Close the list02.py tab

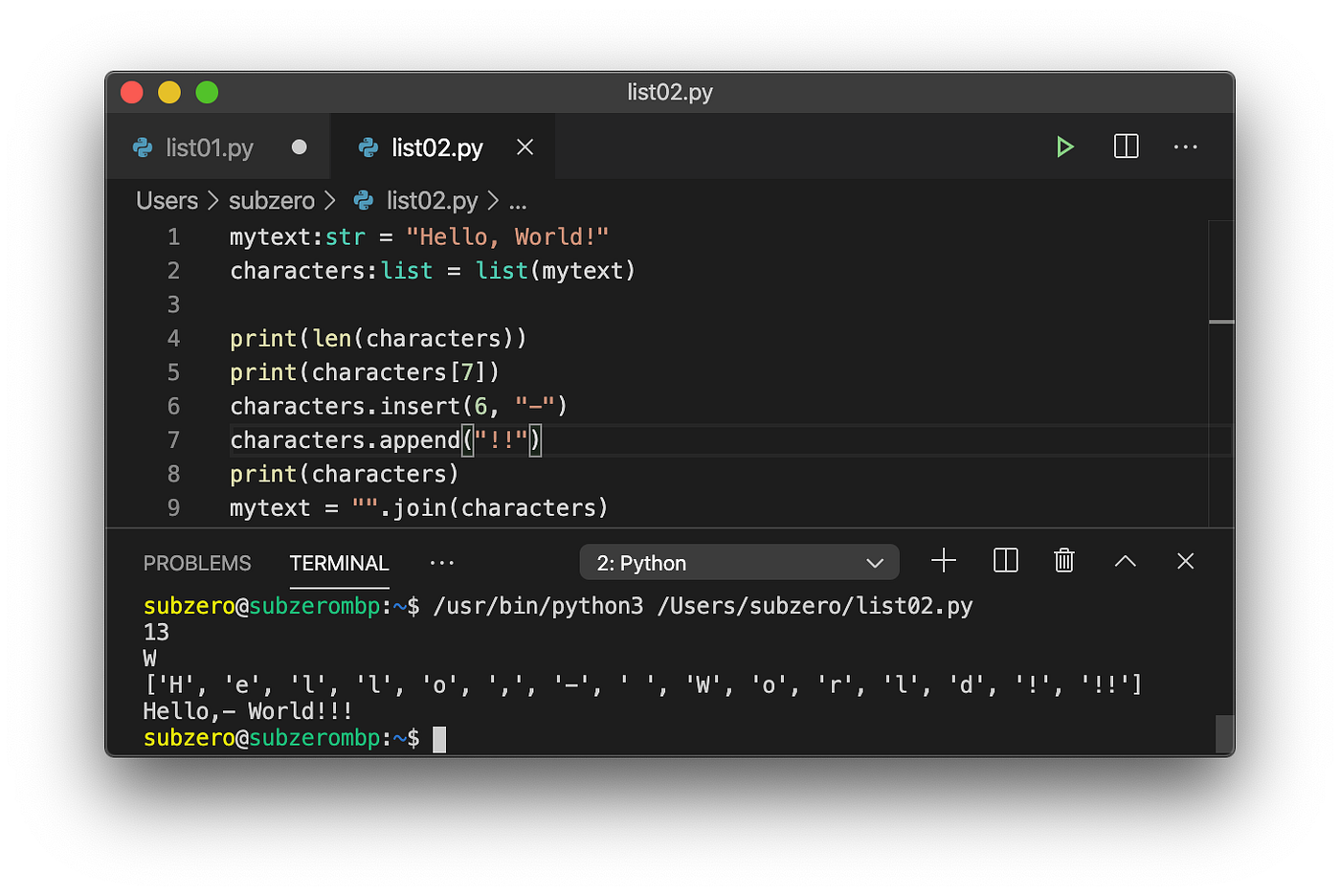pyautogui.click(x=525, y=146)
